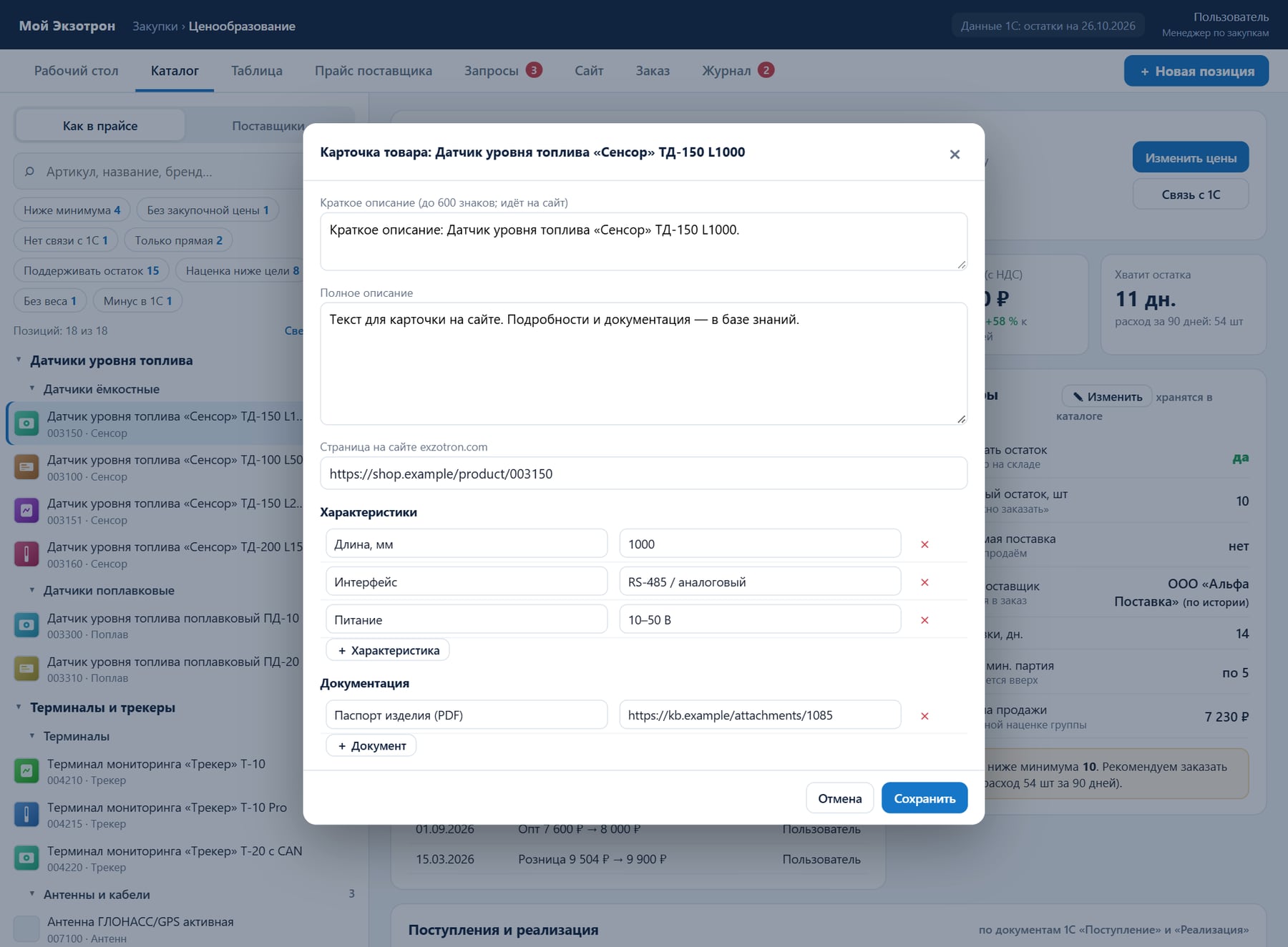Click '+ Новая позиция' button
1288x947 pixels.
[x=1196, y=71]
